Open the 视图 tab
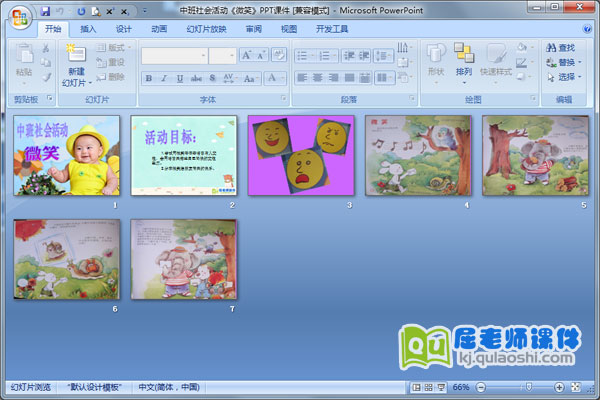The height and width of the screenshot is (400, 600). (289, 29)
